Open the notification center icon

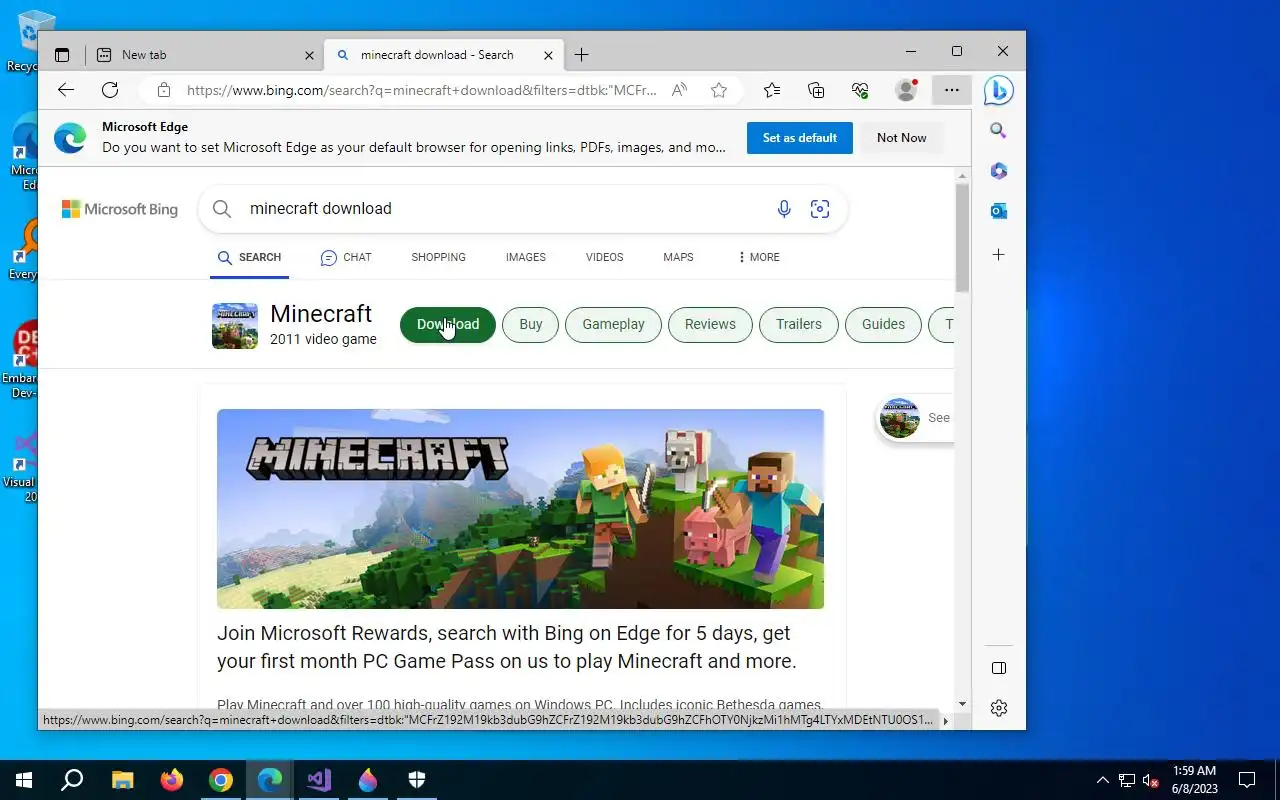pos(1247,780)
